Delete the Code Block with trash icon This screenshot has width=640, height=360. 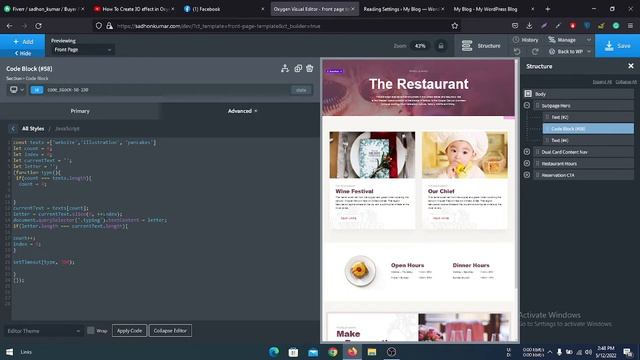click(310, 69)
